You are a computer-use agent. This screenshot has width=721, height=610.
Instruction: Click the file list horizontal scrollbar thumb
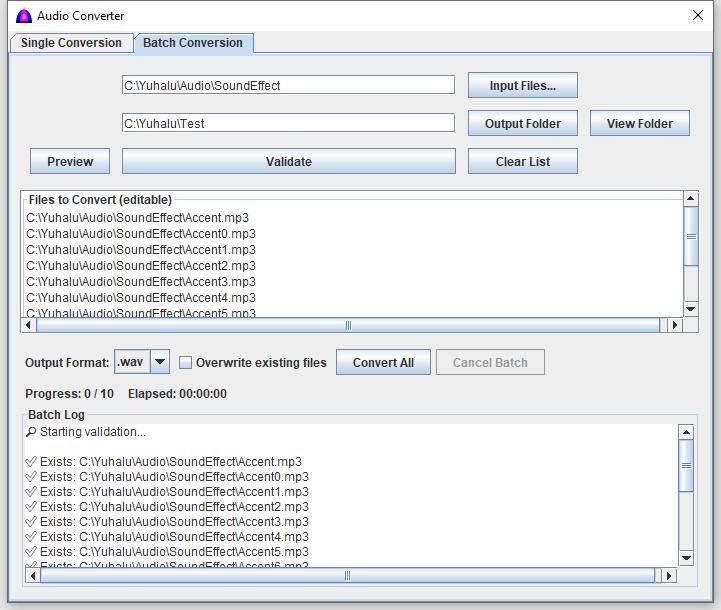(348, 325)
